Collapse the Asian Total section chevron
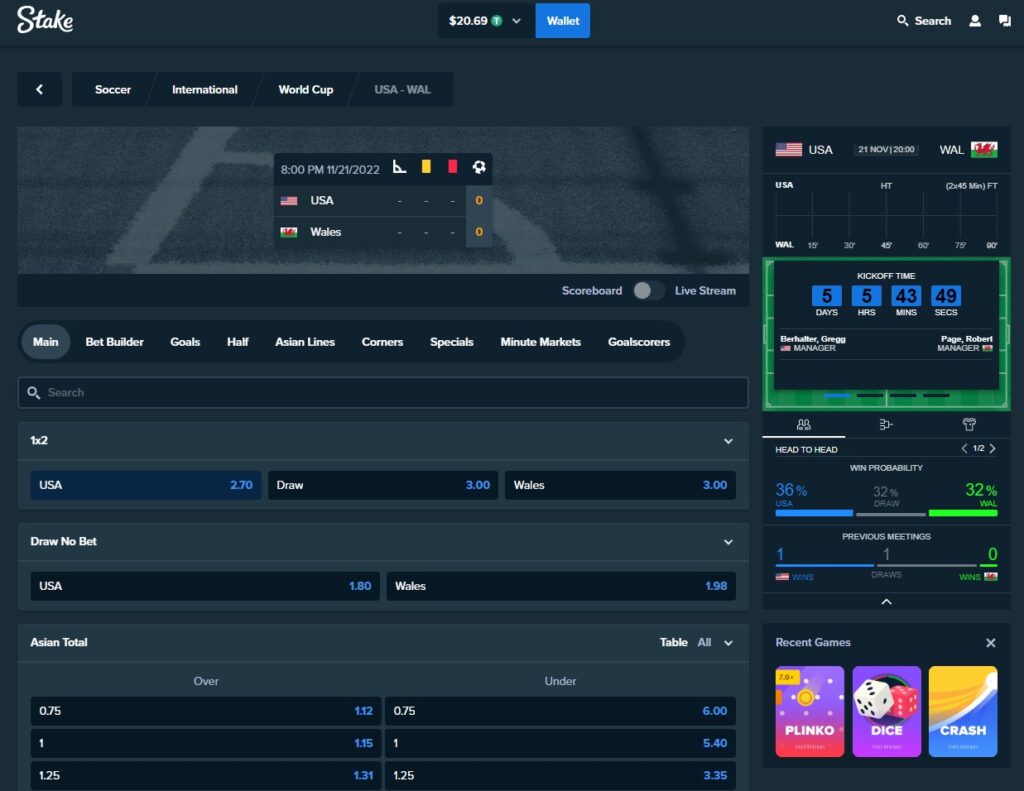Screen dimensions: 1024x791 tap(728, 643)
